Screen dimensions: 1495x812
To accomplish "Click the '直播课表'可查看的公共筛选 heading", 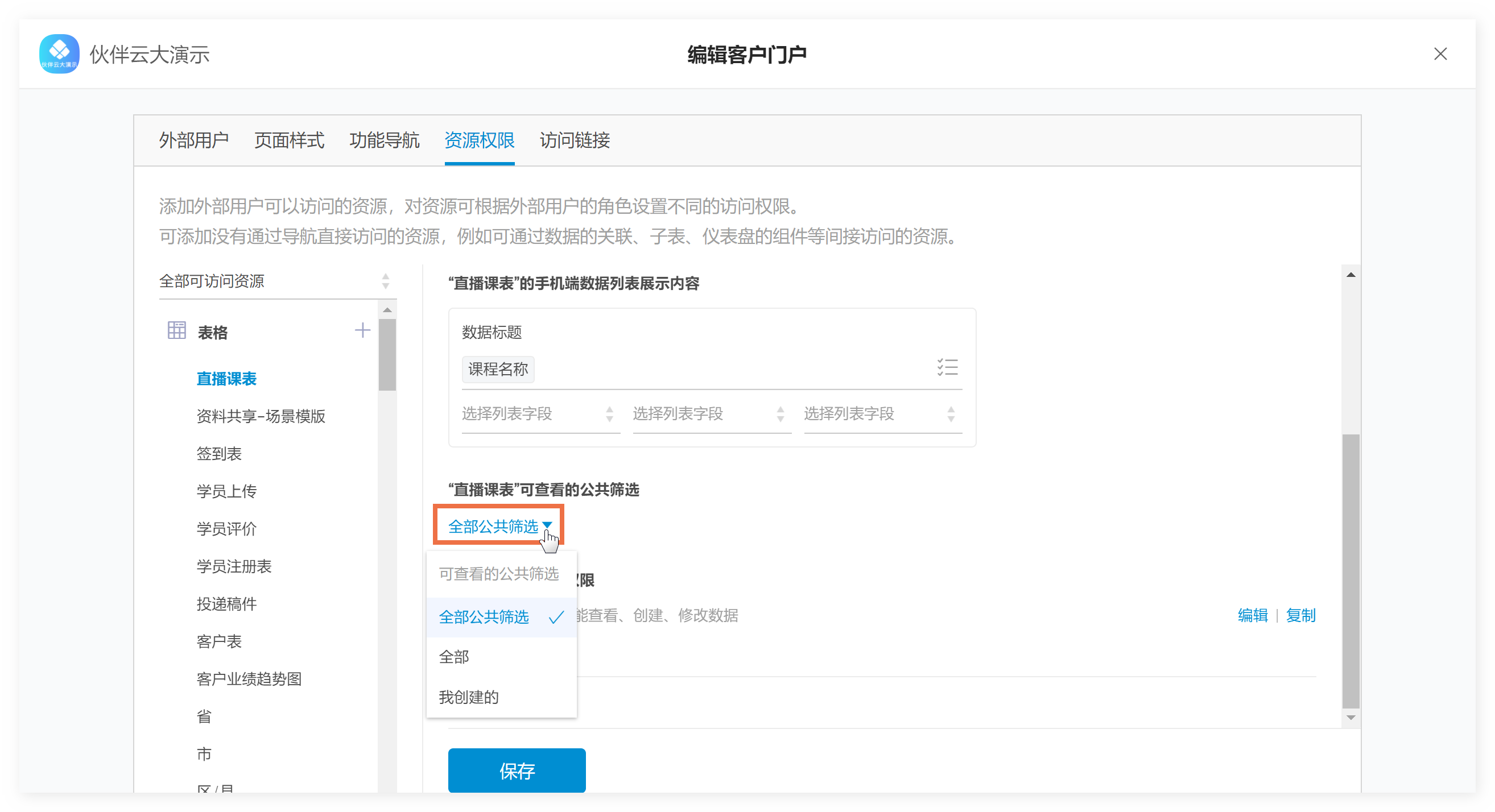I will click(543, 490).
